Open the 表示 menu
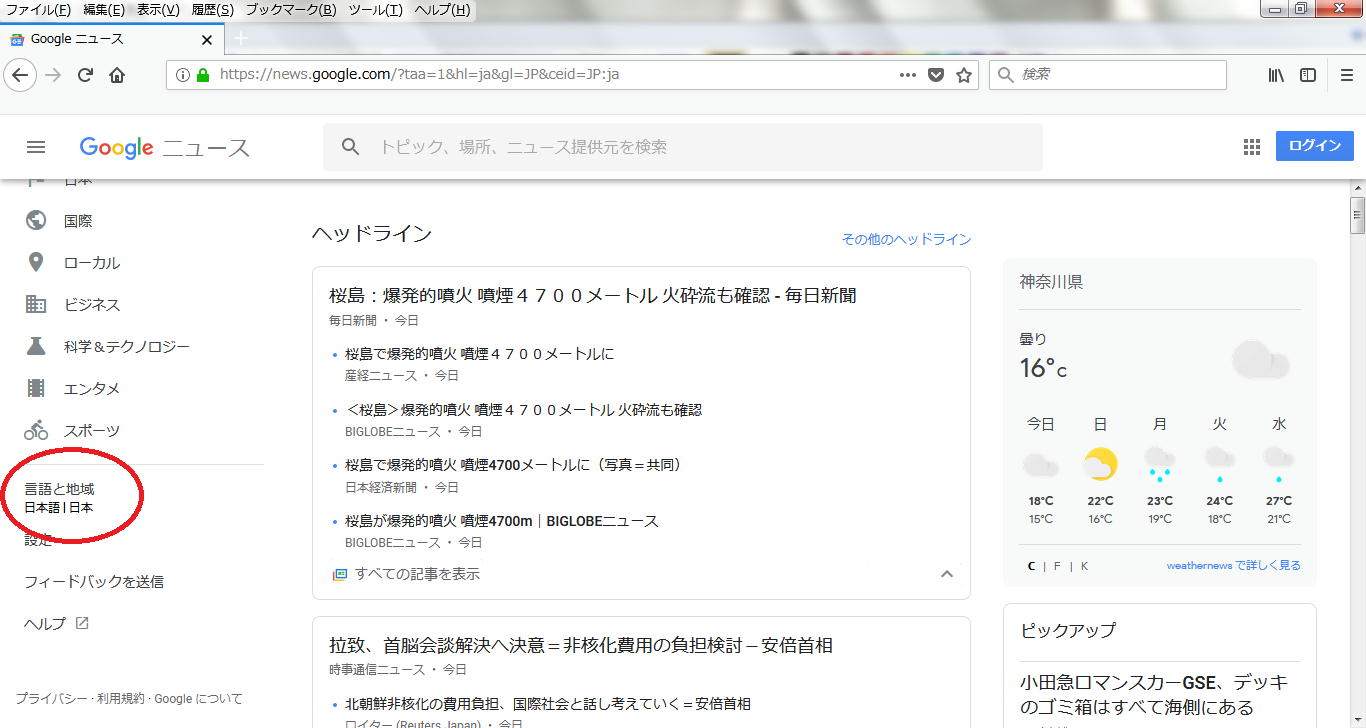This screenshot has height=728, width=1366. pos(158,10)
